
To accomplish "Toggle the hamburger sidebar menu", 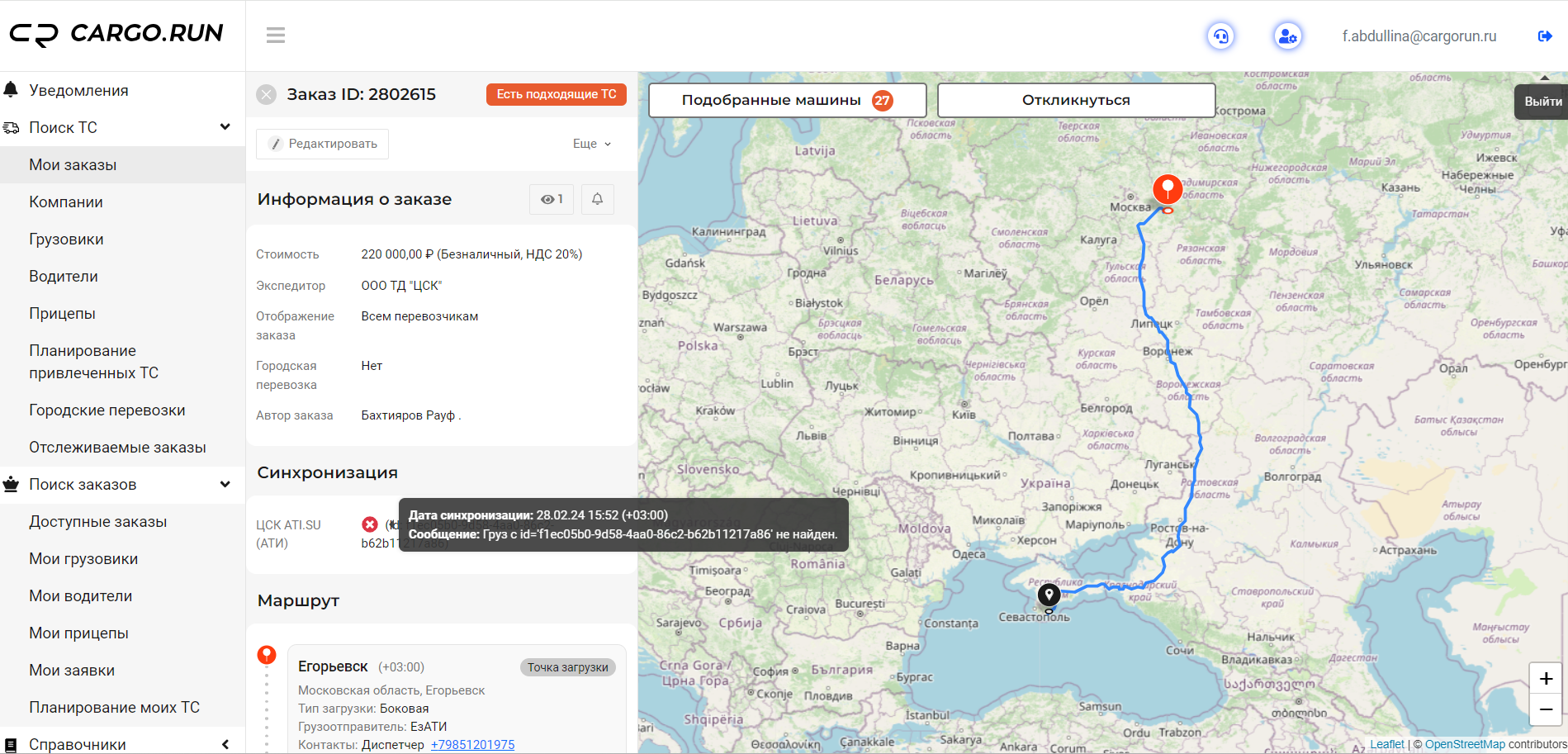I will click(276, 35).
